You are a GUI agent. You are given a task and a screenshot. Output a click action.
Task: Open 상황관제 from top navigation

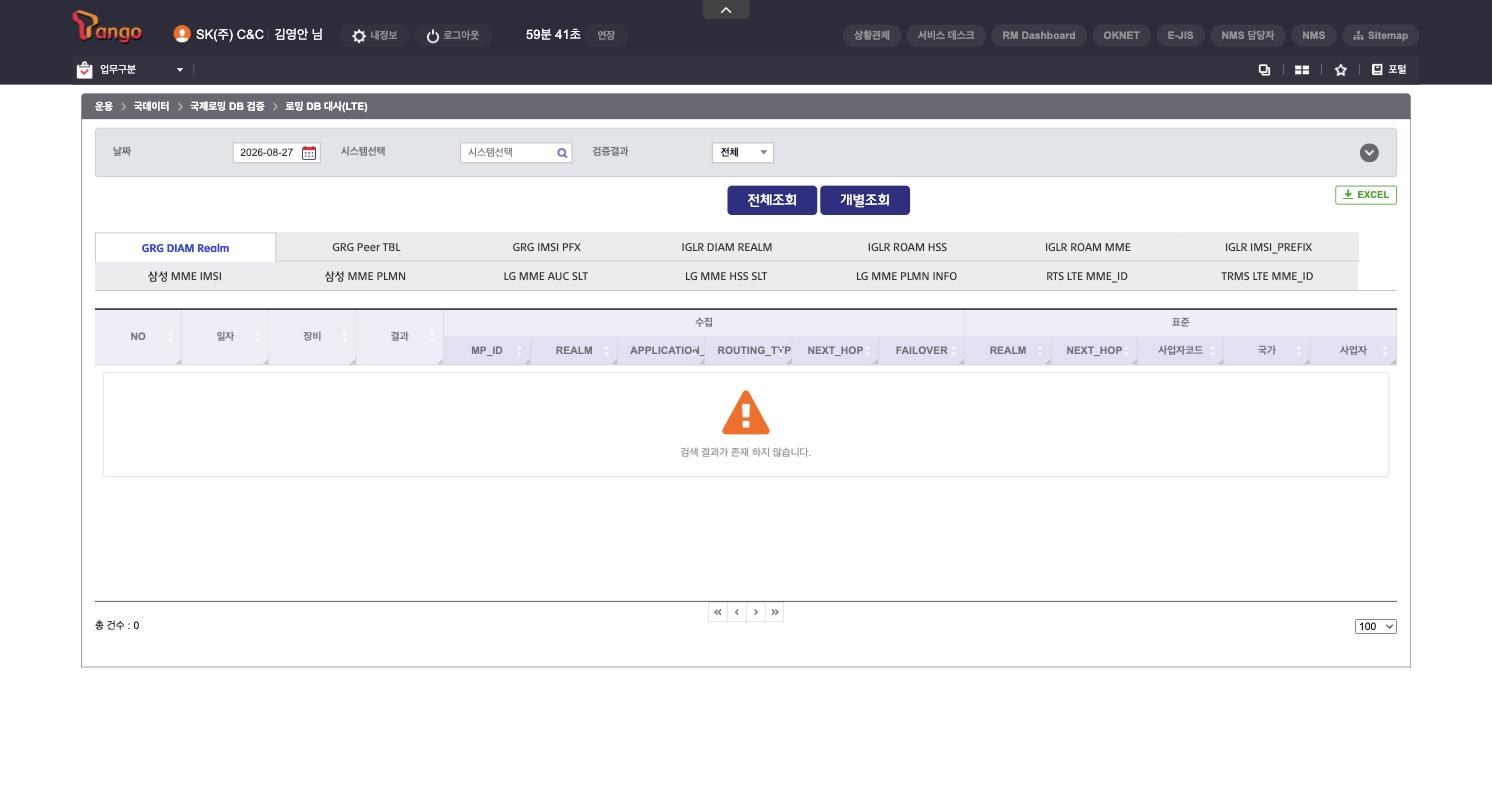(872, 36)
